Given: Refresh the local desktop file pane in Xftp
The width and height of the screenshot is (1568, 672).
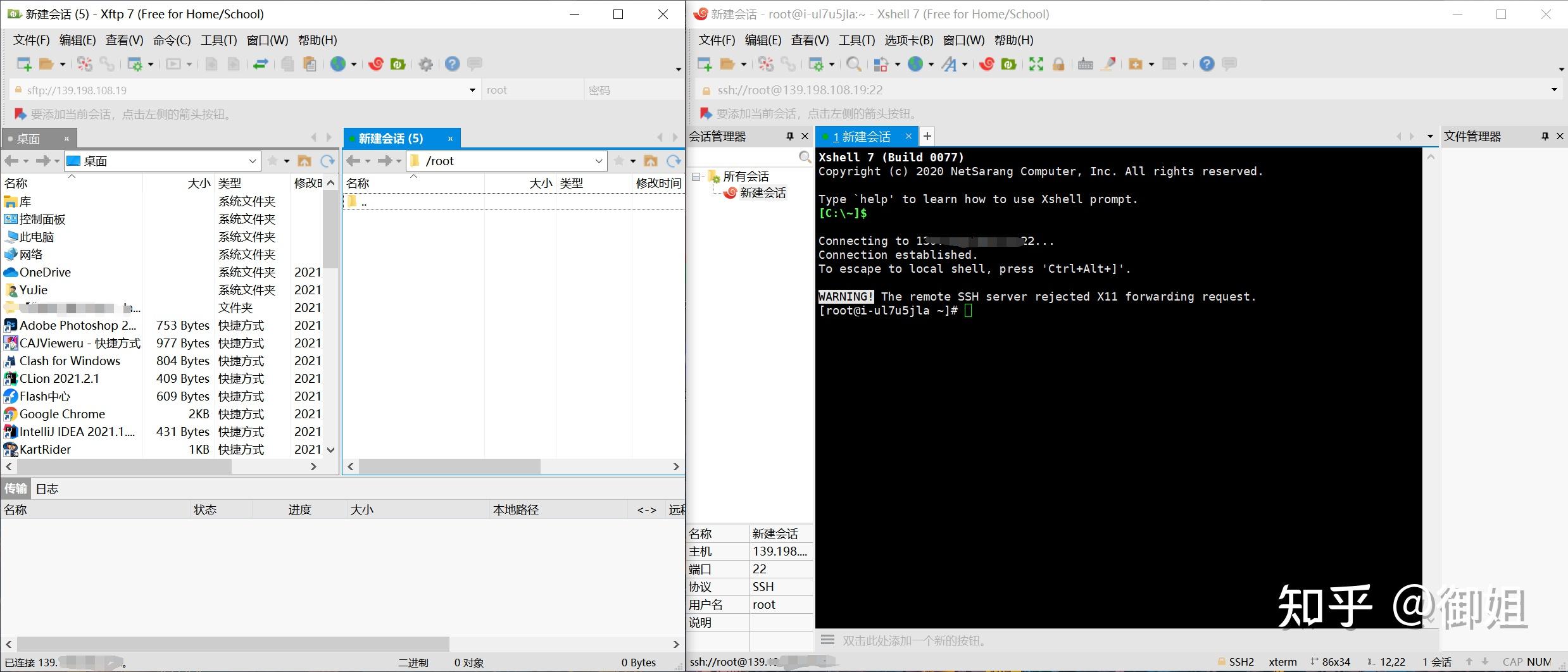Looking at the screenshot, I should (327, 161).
